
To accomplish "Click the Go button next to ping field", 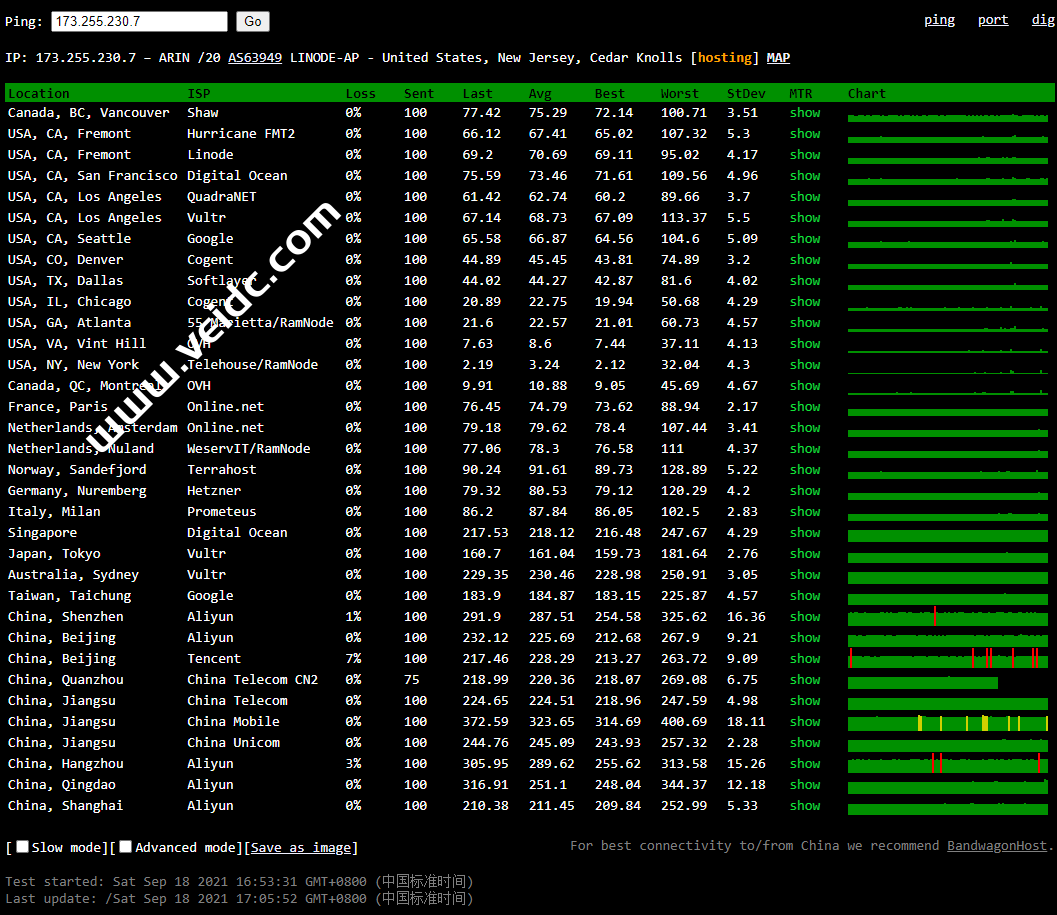I will 253,21.
